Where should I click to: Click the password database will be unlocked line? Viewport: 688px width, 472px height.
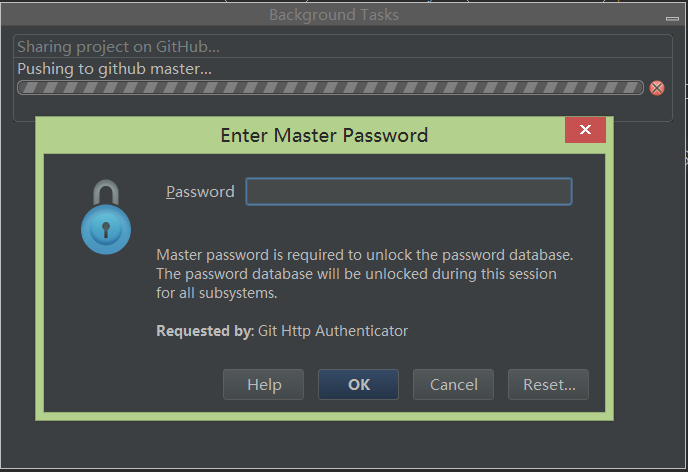pos(356,274)
